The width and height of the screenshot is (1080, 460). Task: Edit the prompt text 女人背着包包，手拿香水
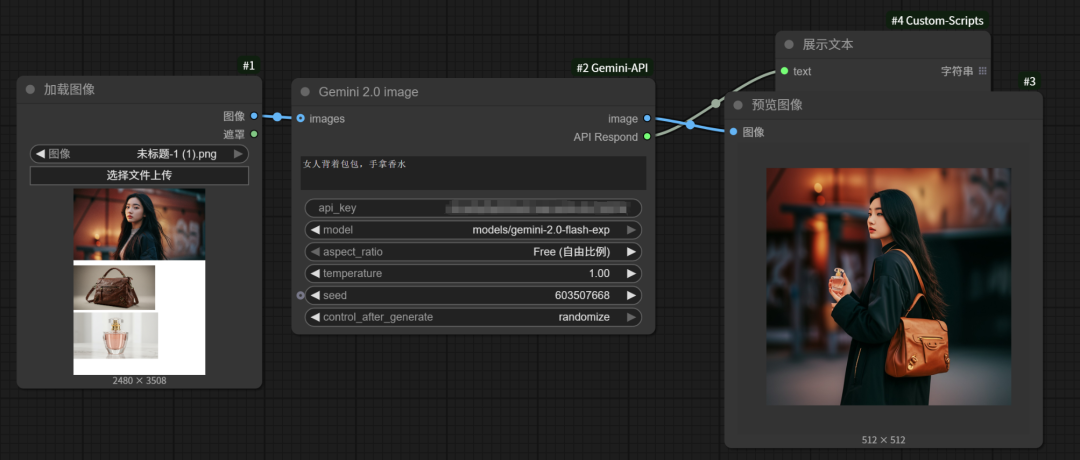[x=473, y=173]
